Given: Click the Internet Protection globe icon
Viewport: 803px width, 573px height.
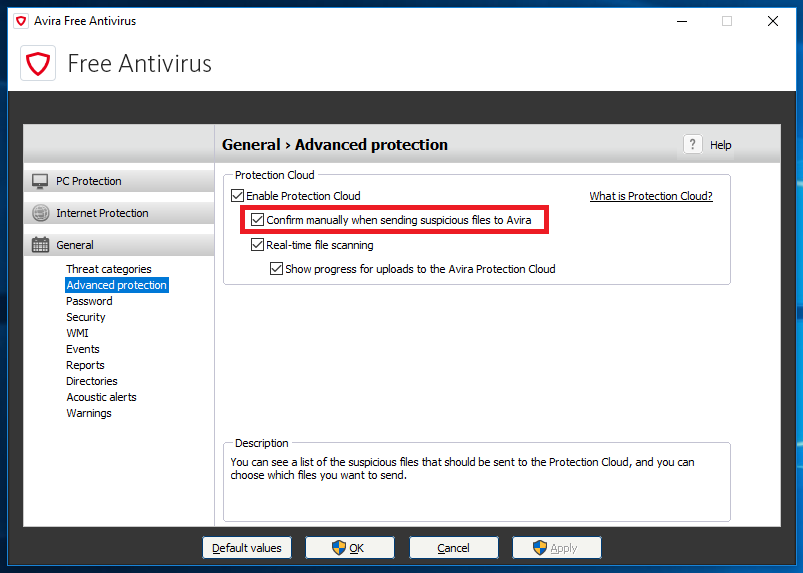Looking at the screenshot, I should 40,213.
